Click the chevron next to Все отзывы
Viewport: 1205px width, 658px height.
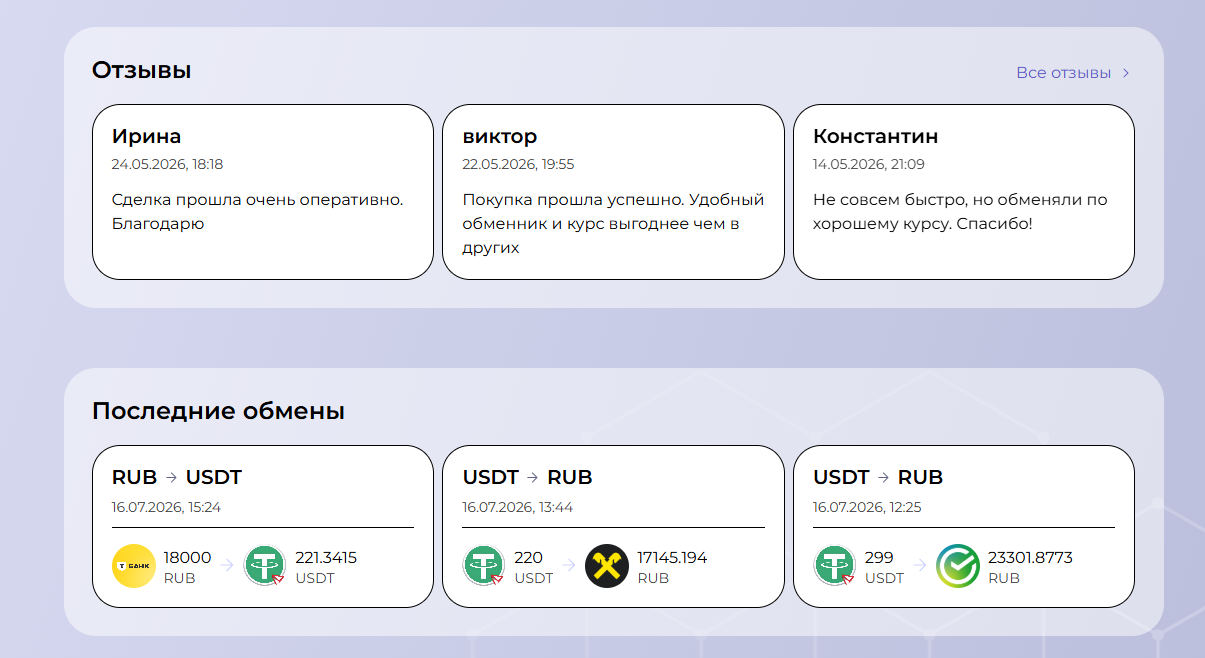(x=1126, y=73)
